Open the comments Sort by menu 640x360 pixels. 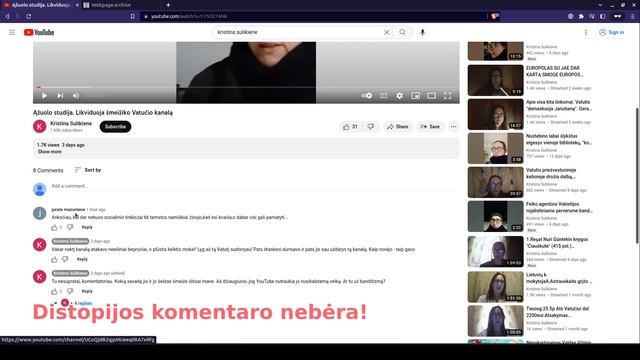pos(88,170)
